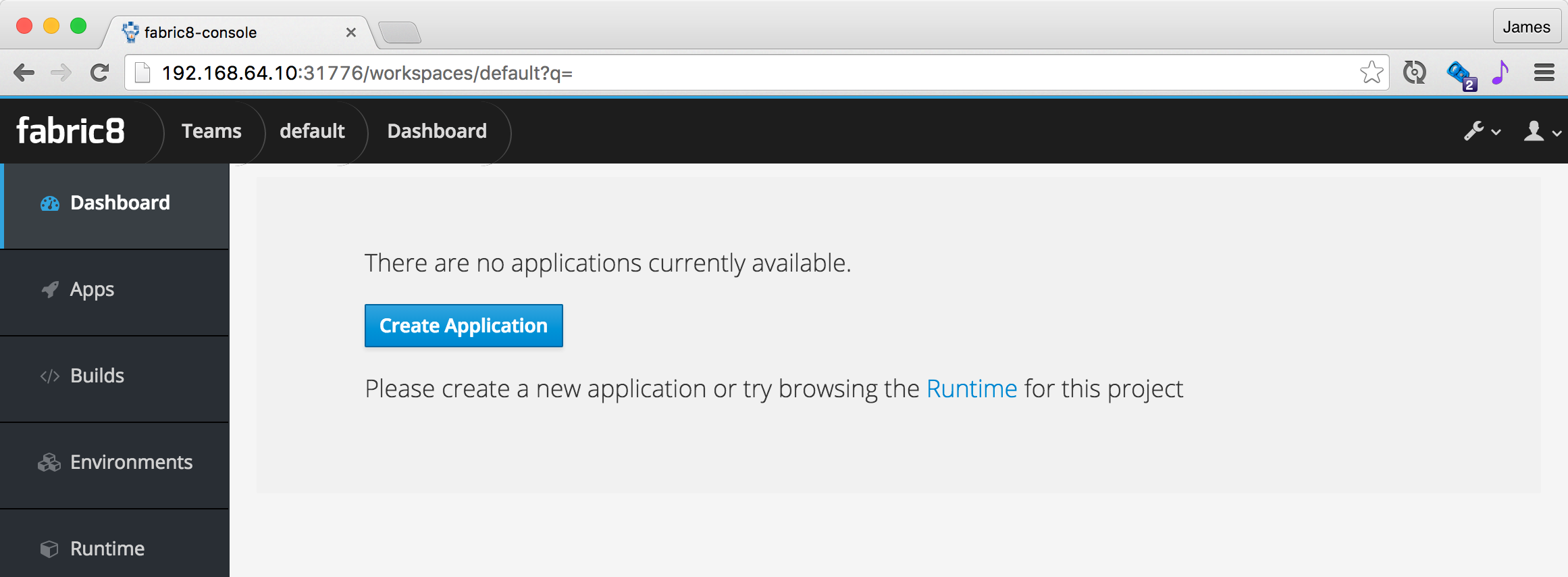The height and width of the screenshot is (577, 1568).
Task: Click the default breadcrumb
Action: coord(312,131)
